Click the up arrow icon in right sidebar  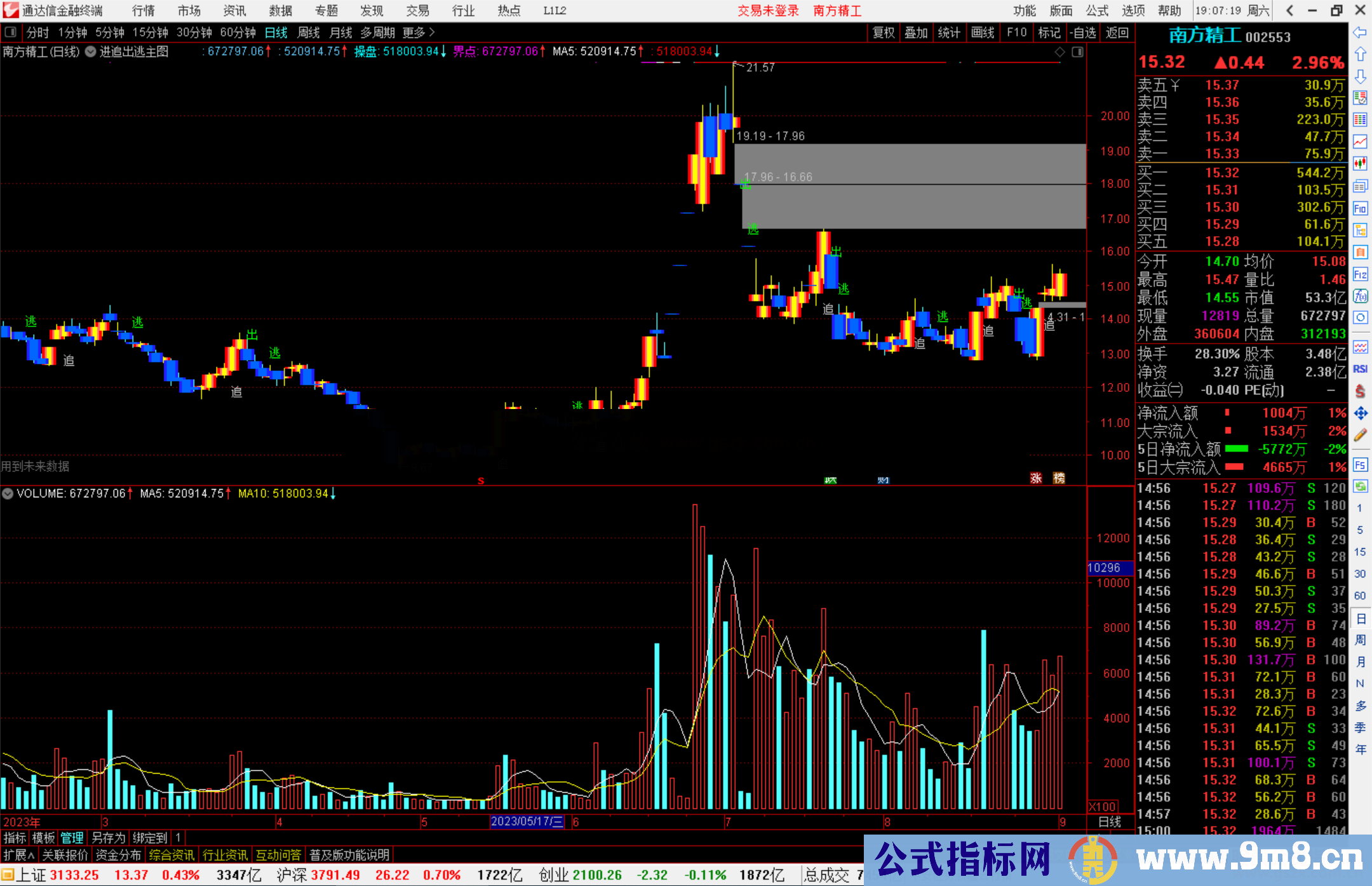1360,55
